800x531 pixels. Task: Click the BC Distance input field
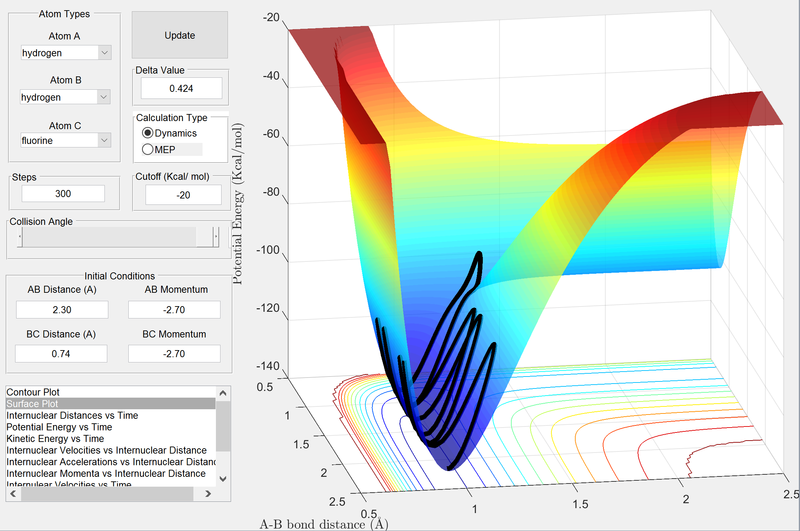pyautogui.click(x=61, y=353)
